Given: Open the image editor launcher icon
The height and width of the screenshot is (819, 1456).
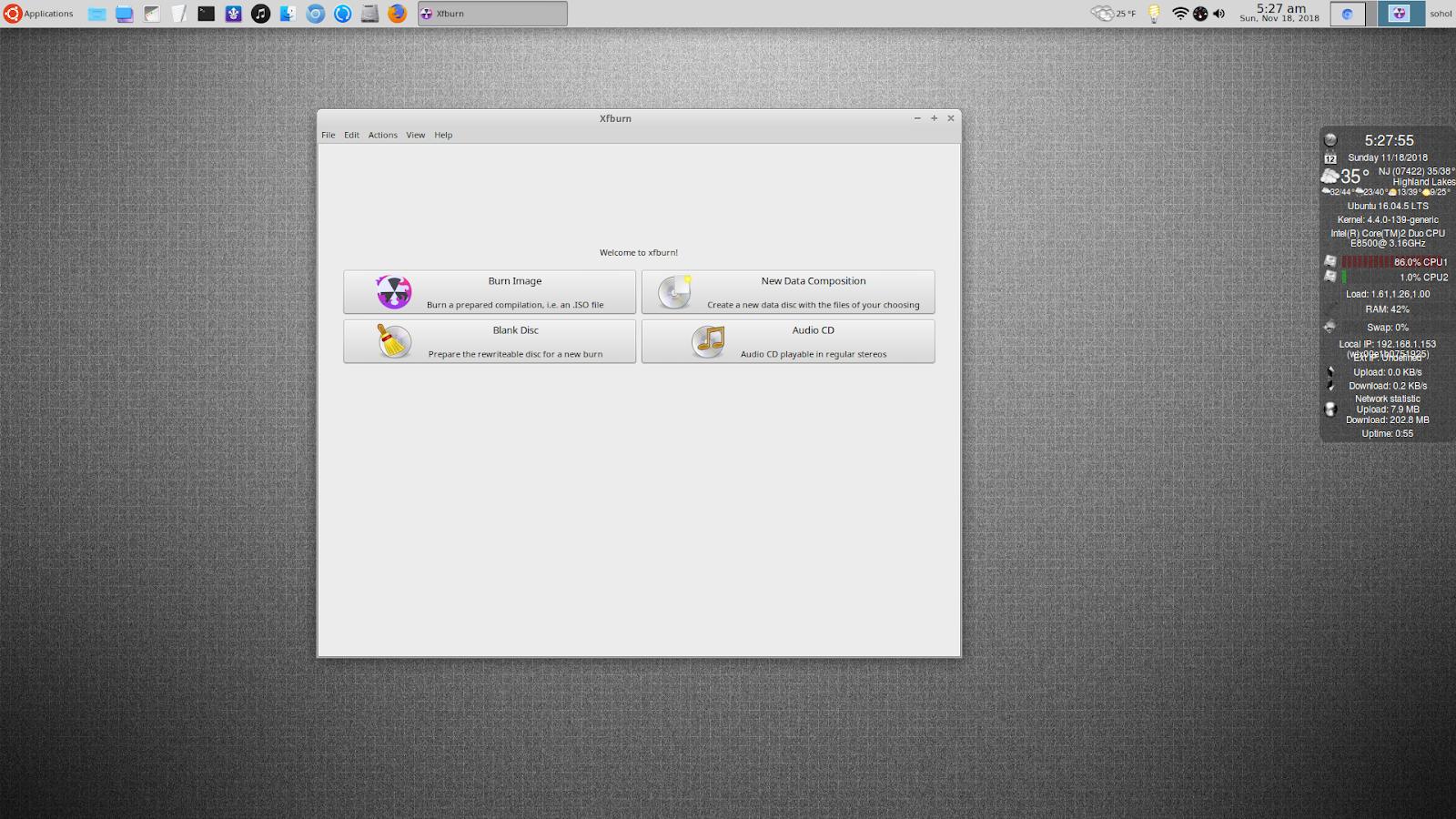Looking at the screenshot, I should click(152, 14).
